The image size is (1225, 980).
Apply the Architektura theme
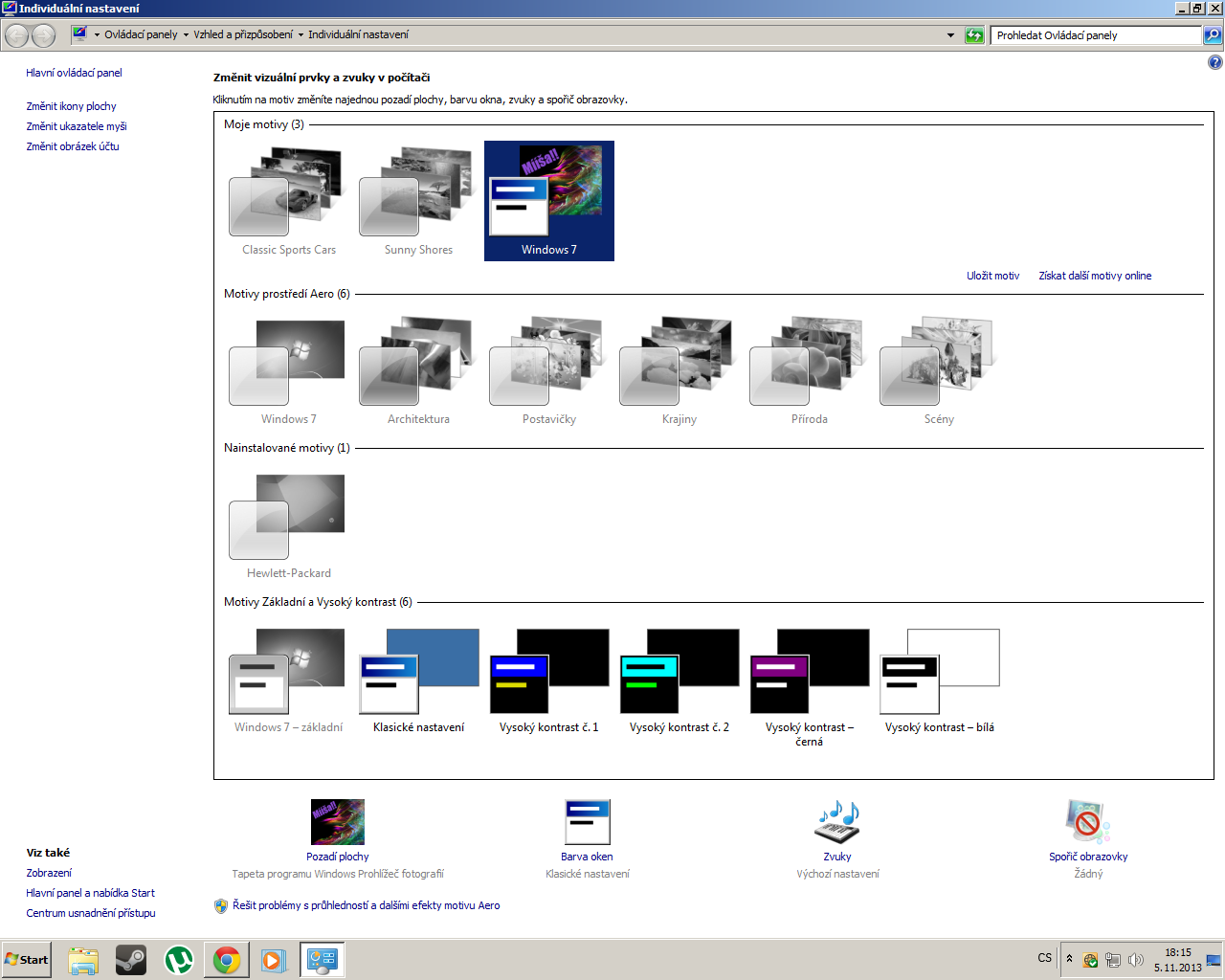[x=418, y=371]
